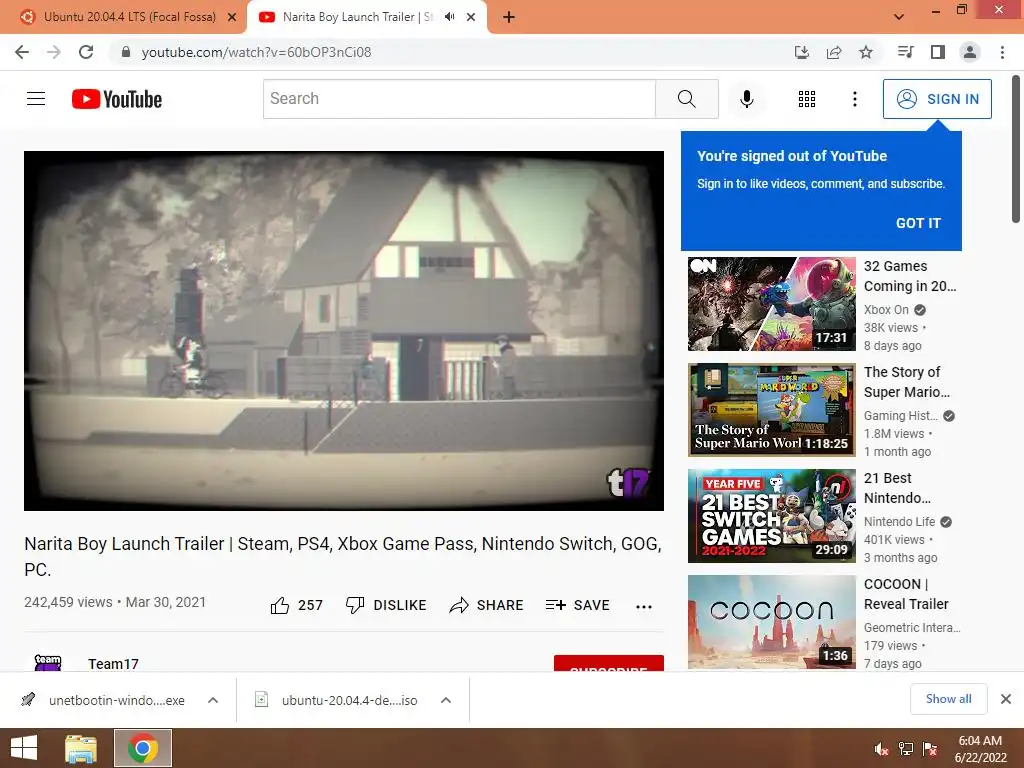The image size is (1024, 768).
Task: View site info padlock icon
Action: [126, 52]
